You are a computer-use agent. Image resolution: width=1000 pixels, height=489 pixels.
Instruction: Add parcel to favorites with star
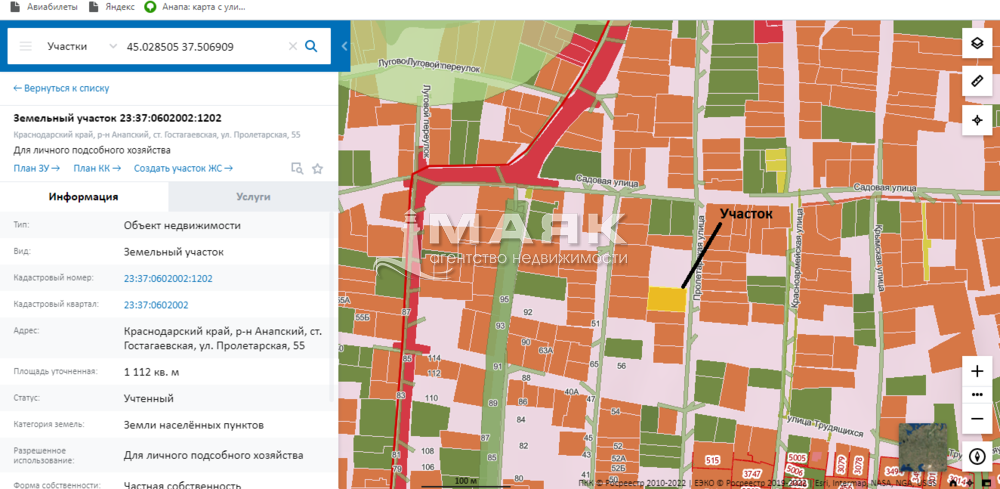point(317,169)
